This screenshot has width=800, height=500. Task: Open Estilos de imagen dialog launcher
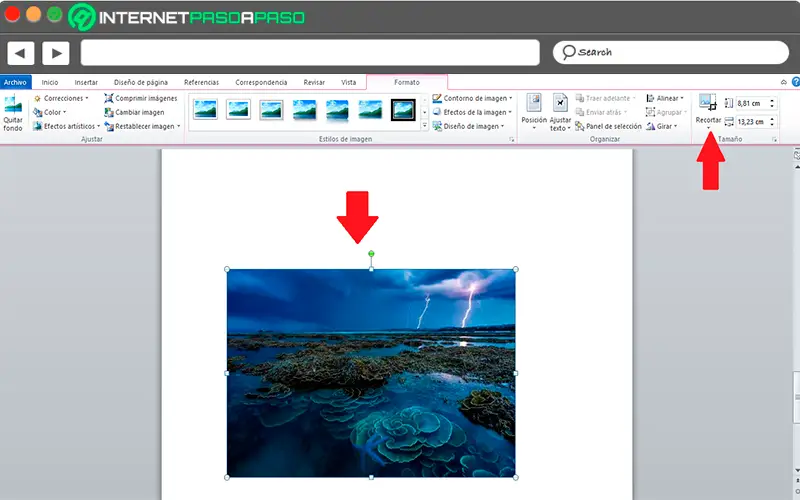pos(511,139)
